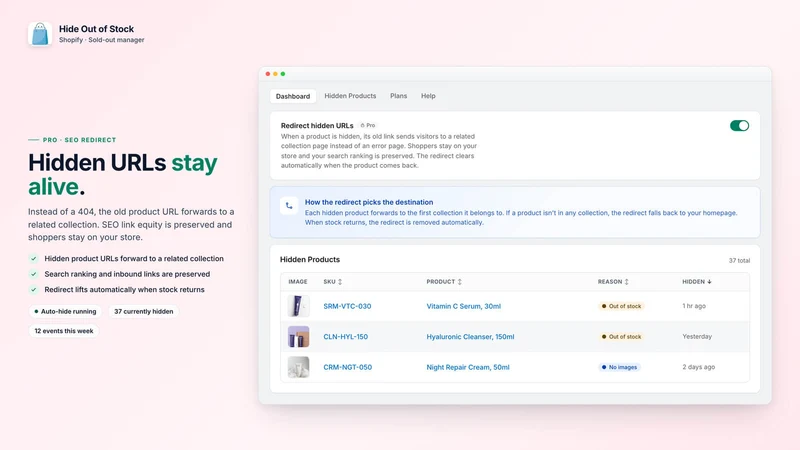Click the IMAGE column header
The image size is (800, 450).
click(297, 282)
